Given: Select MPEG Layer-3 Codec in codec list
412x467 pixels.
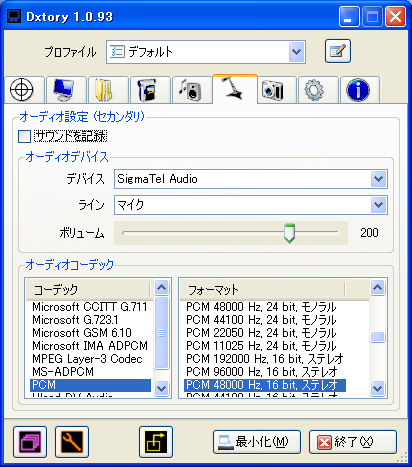Looking at the screenshot, I should click(x=87, y=359).
